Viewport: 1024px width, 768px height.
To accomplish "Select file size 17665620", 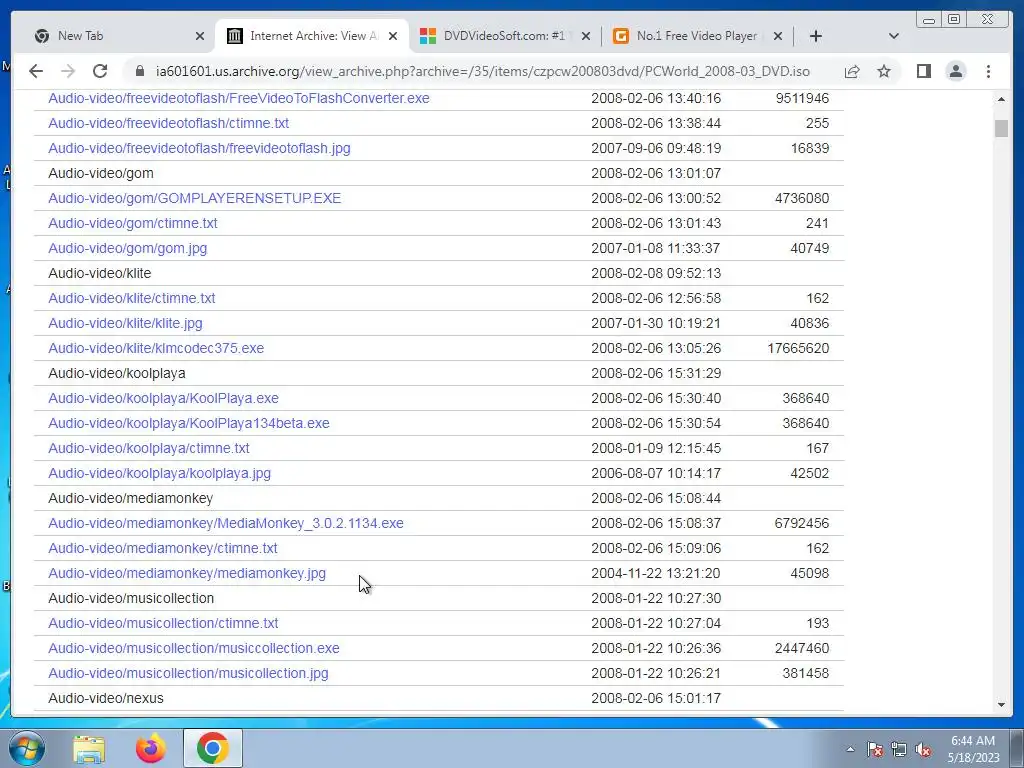I will pos(798,348).
